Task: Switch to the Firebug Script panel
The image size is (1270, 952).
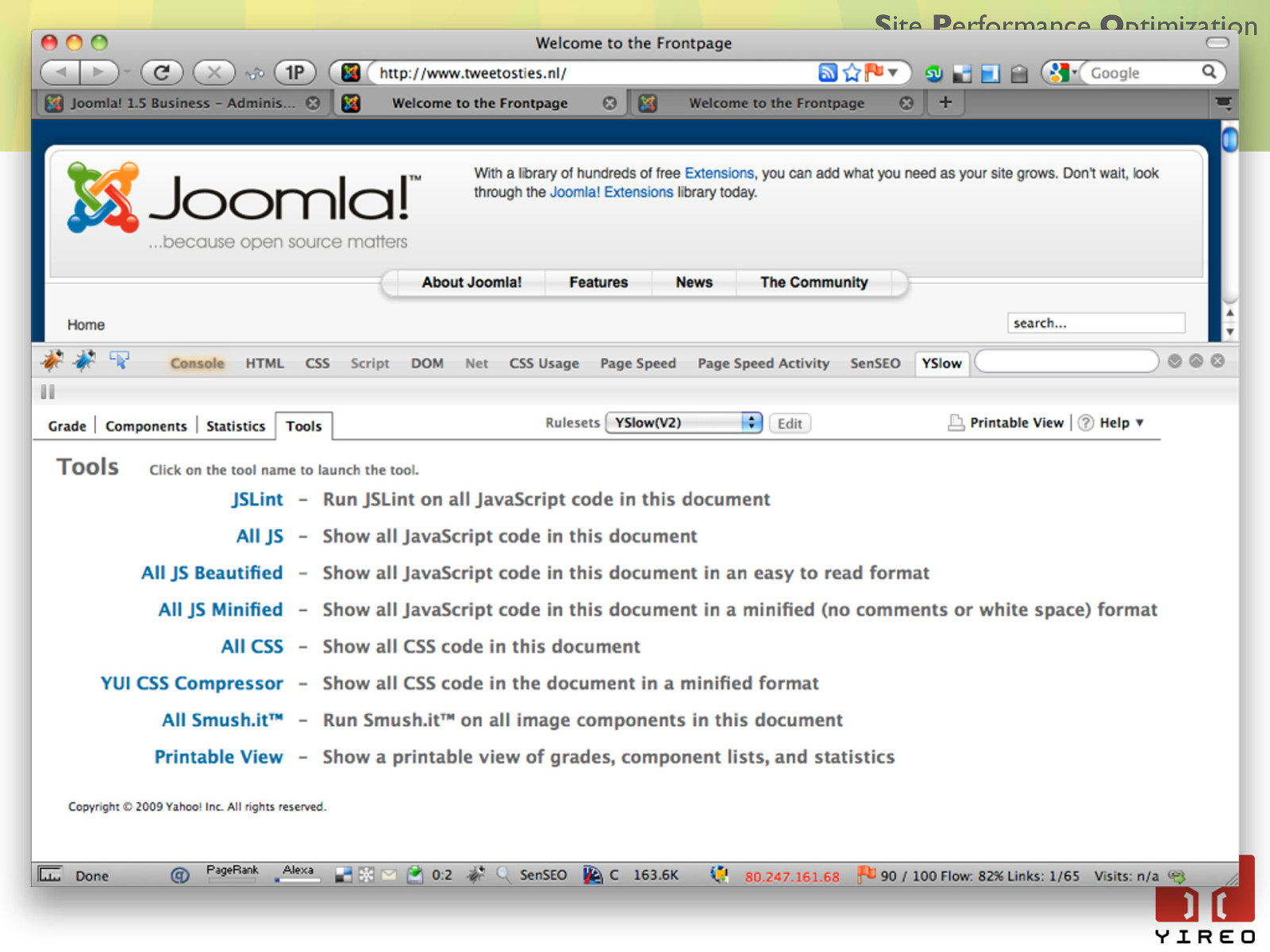Action: 370,363
